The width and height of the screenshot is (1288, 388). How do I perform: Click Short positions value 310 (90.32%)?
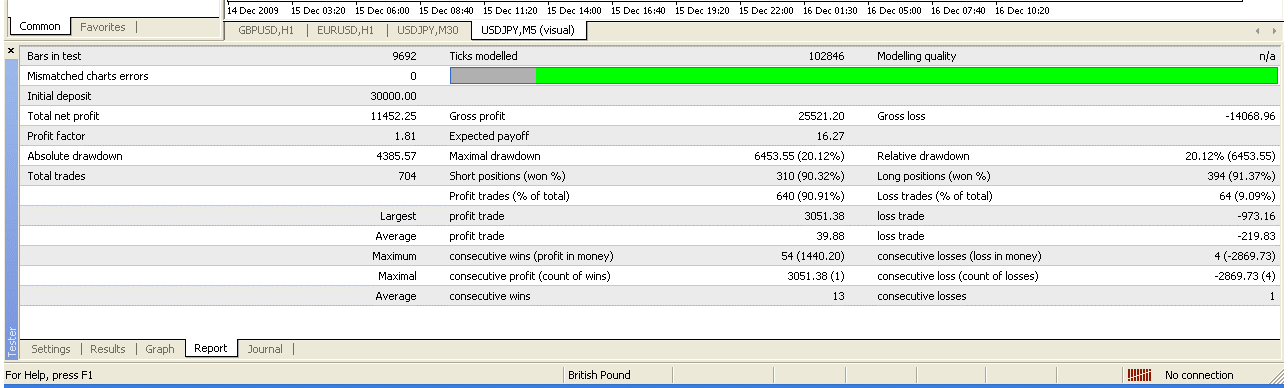coord(809,176)
